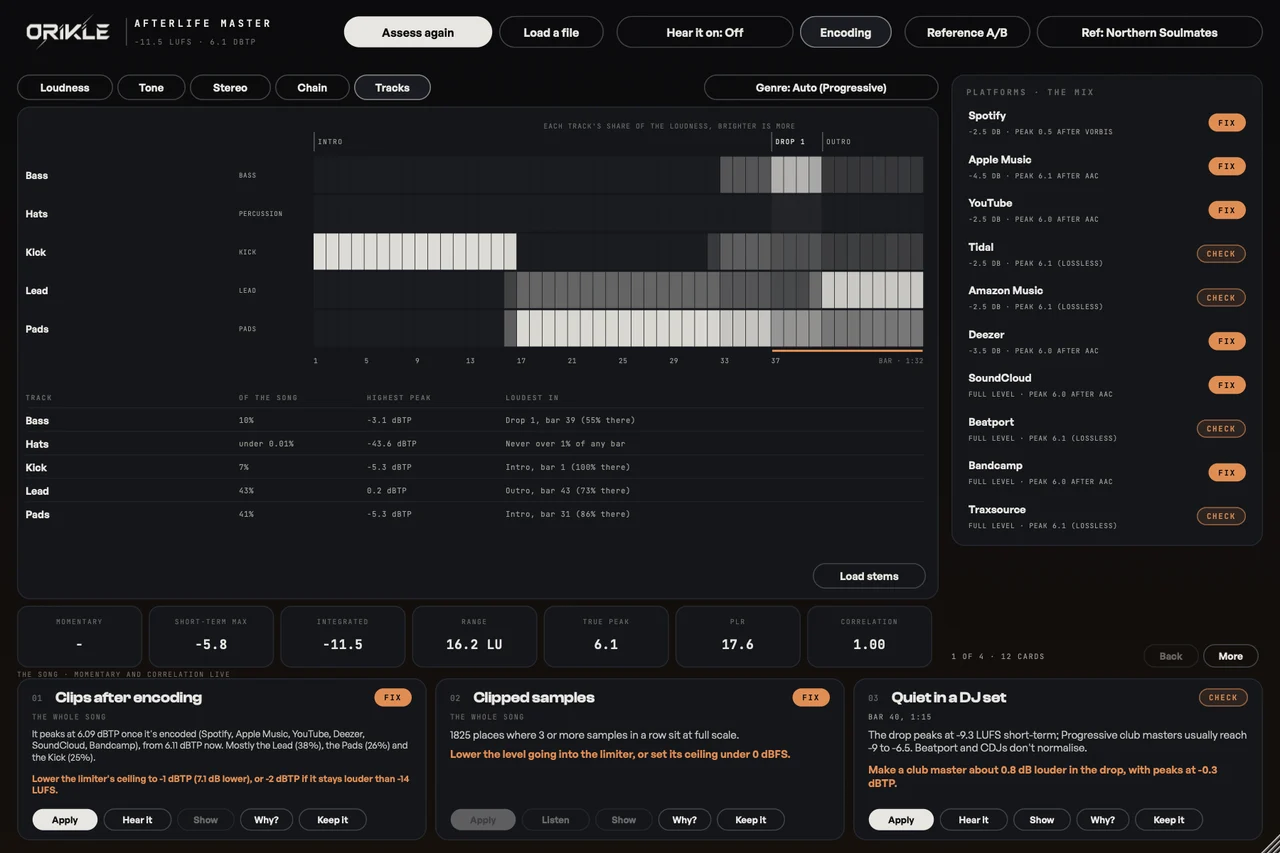Toggle Hear it on: Off

pos(705,32)
